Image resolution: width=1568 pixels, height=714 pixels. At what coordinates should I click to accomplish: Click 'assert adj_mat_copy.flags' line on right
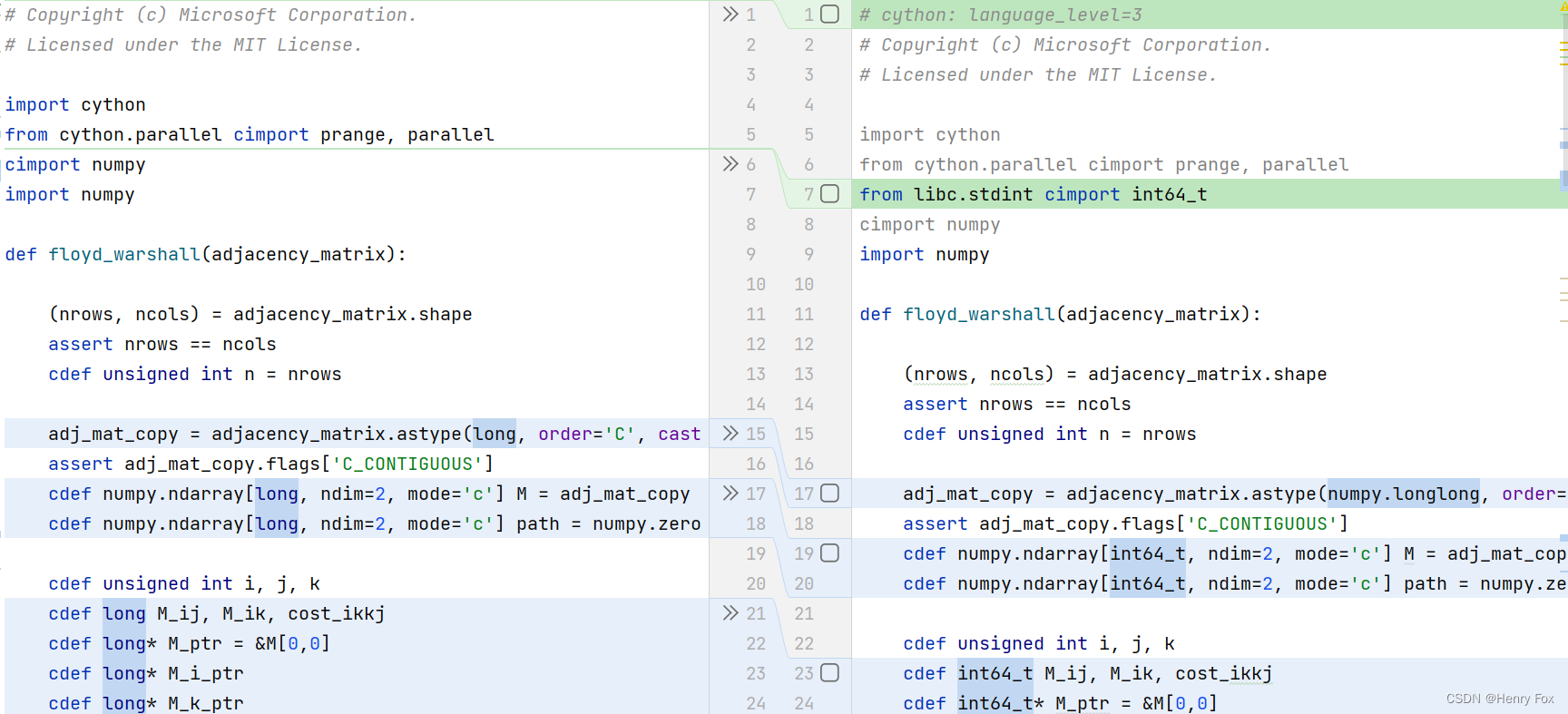tap(1126, 523)
